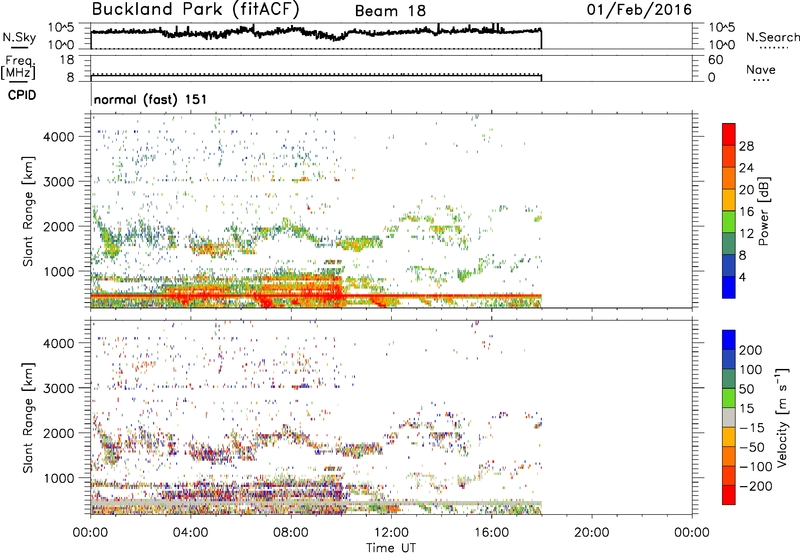Click the '1000' tick of the velocity panel
Screen dimensions: 800x554
(59, 479)
